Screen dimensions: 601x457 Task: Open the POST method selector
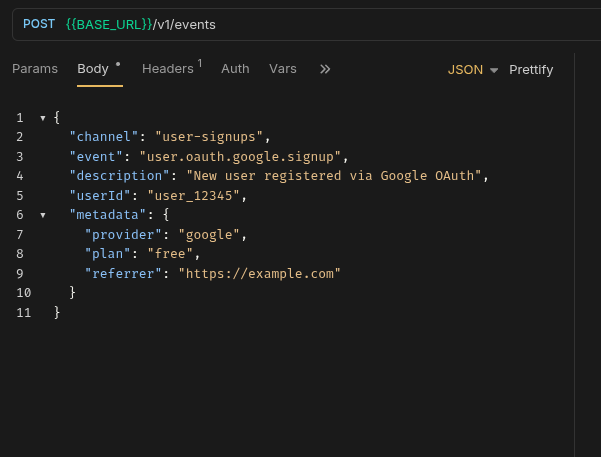38,24
